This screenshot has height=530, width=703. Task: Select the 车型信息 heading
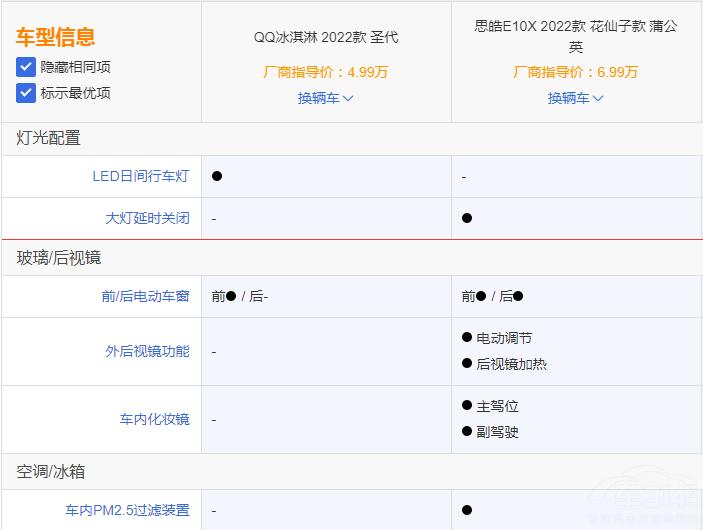tap(56, 37)
